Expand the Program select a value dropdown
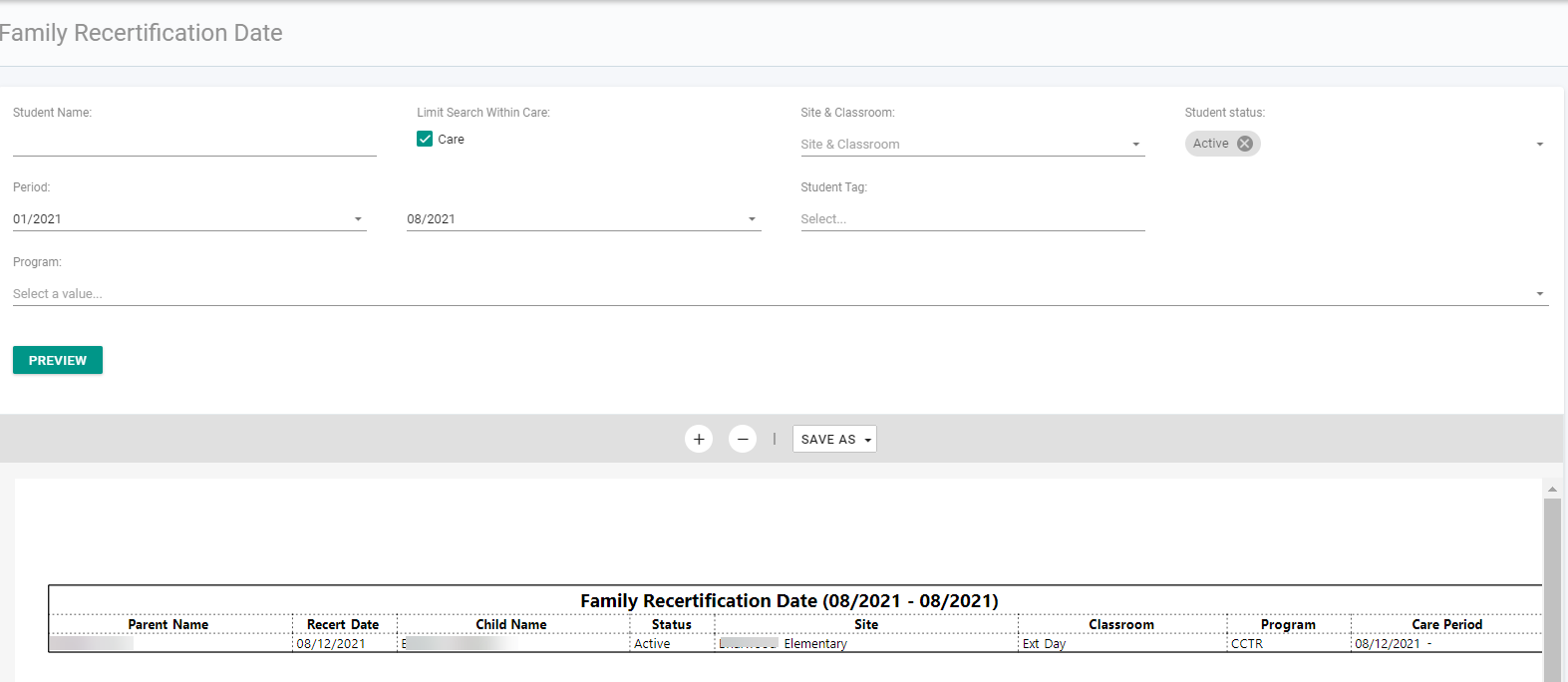The image size is (1568, 682). tap(781, 294)
